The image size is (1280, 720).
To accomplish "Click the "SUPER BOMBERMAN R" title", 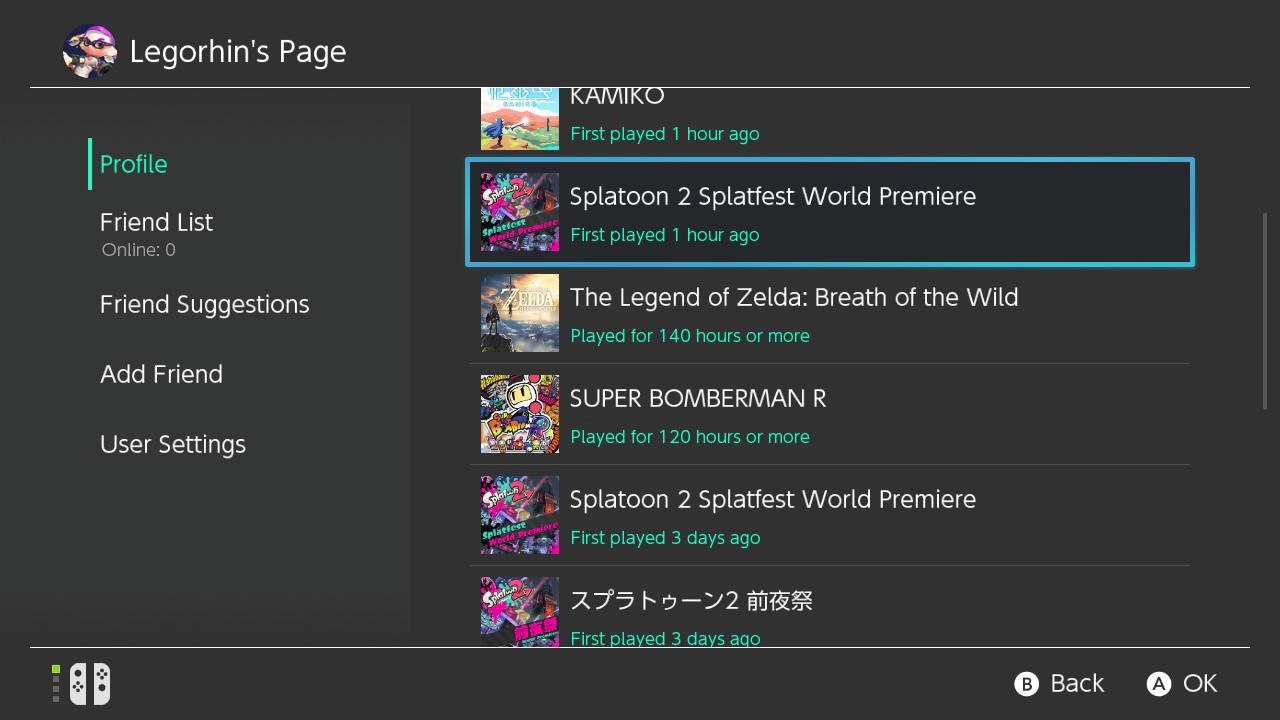I will (698, 398).
